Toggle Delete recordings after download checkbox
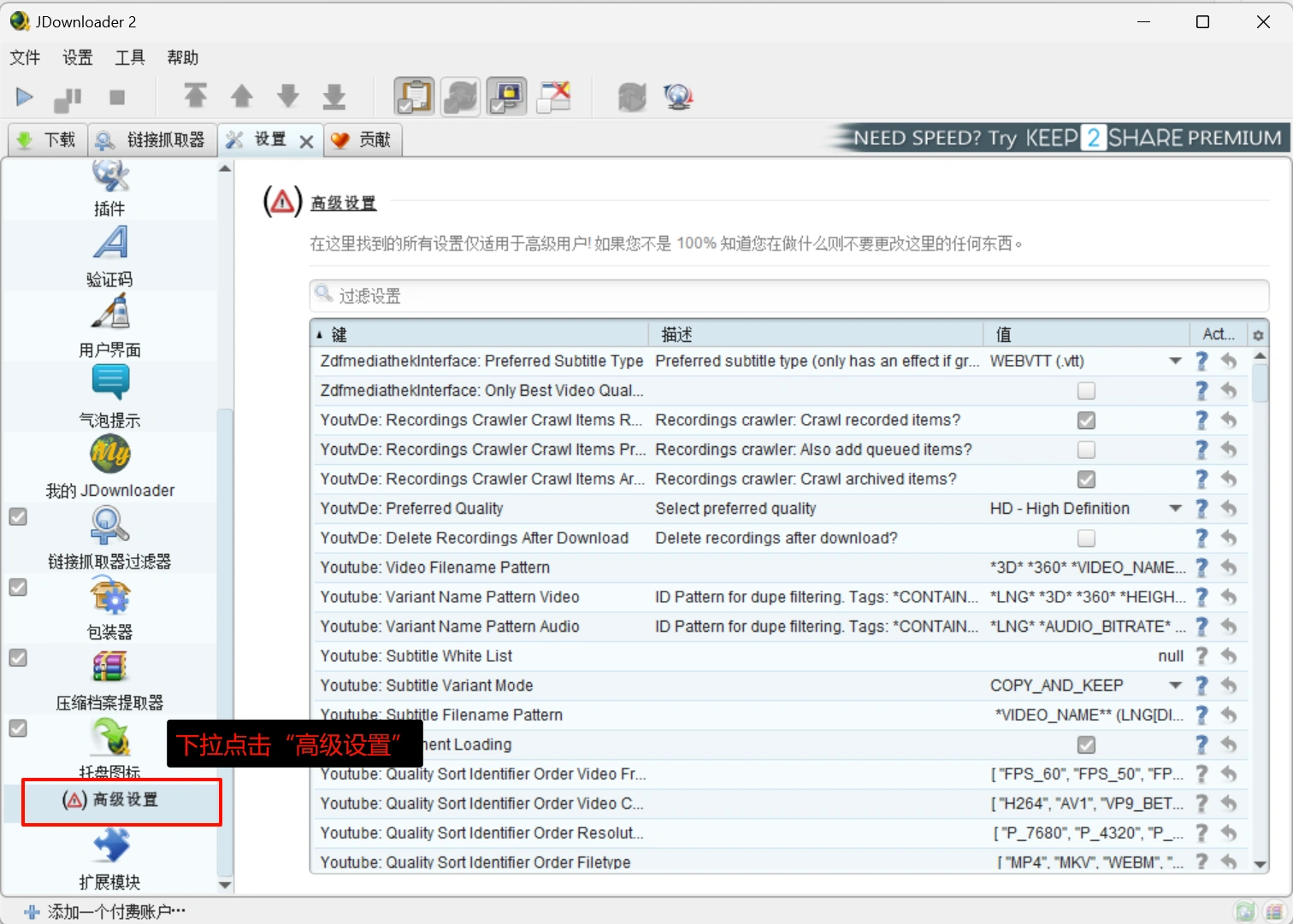This screenshot has height=924, width=1293. (1086, 539)
